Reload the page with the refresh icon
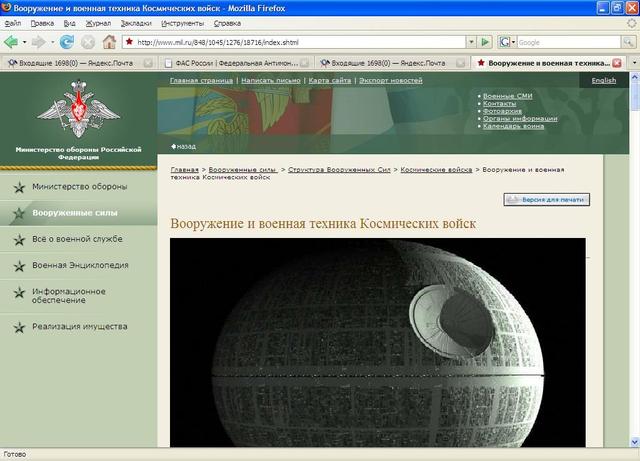 [67, 42]
